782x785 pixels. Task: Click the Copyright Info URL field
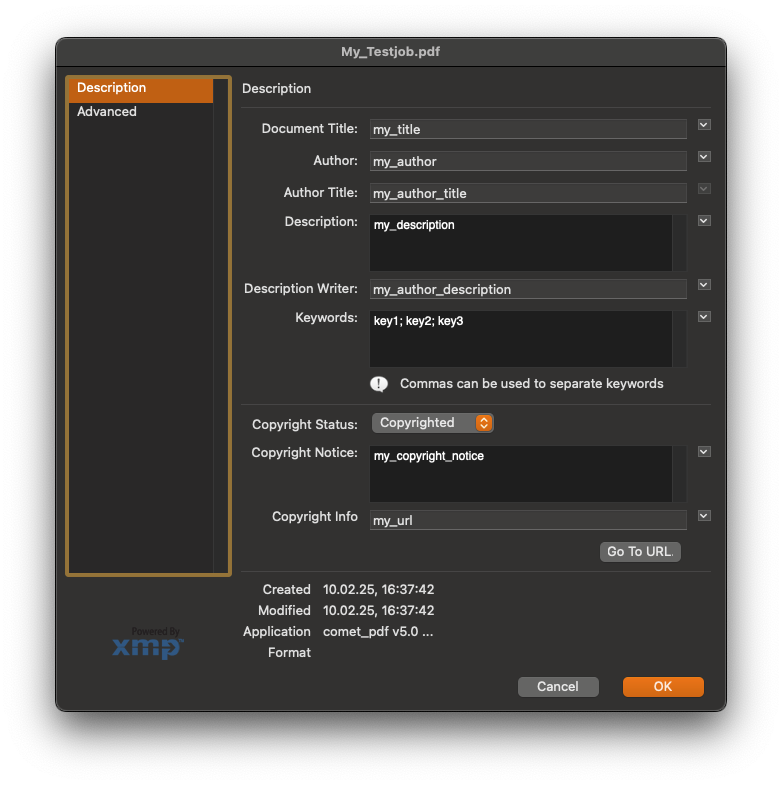528,520
